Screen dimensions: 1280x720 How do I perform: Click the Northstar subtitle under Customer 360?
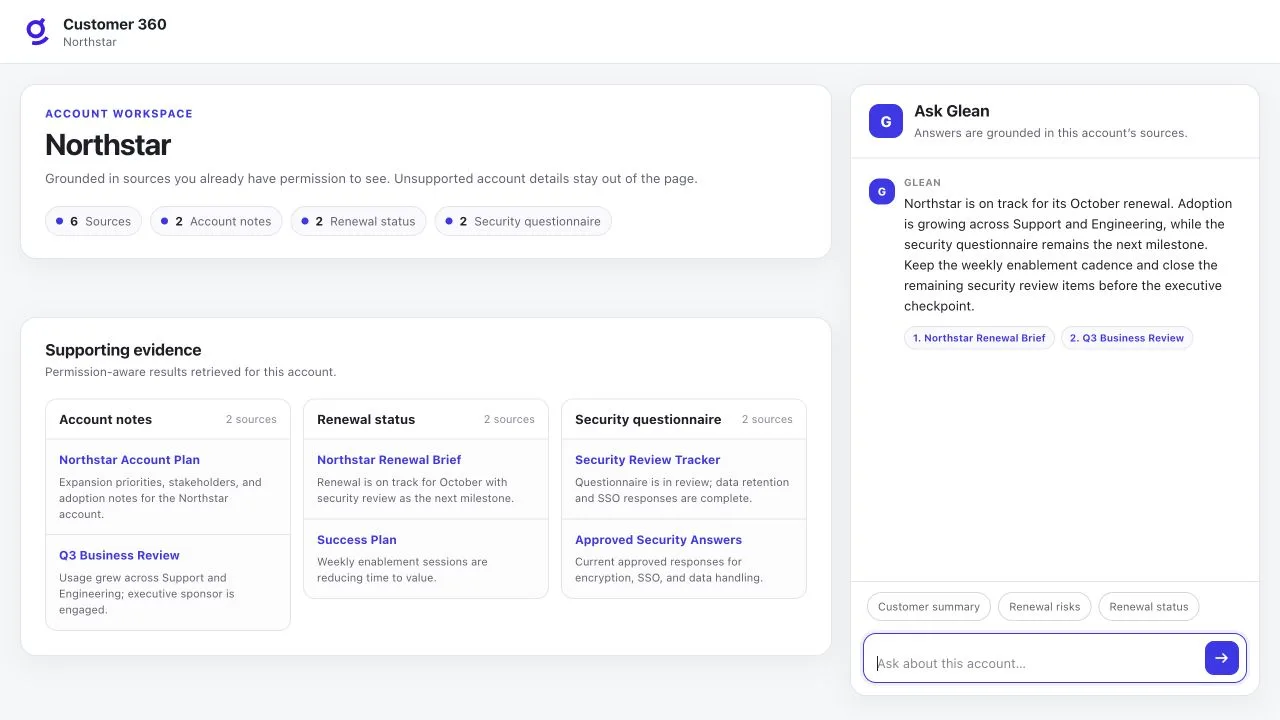tap(90, 42)
